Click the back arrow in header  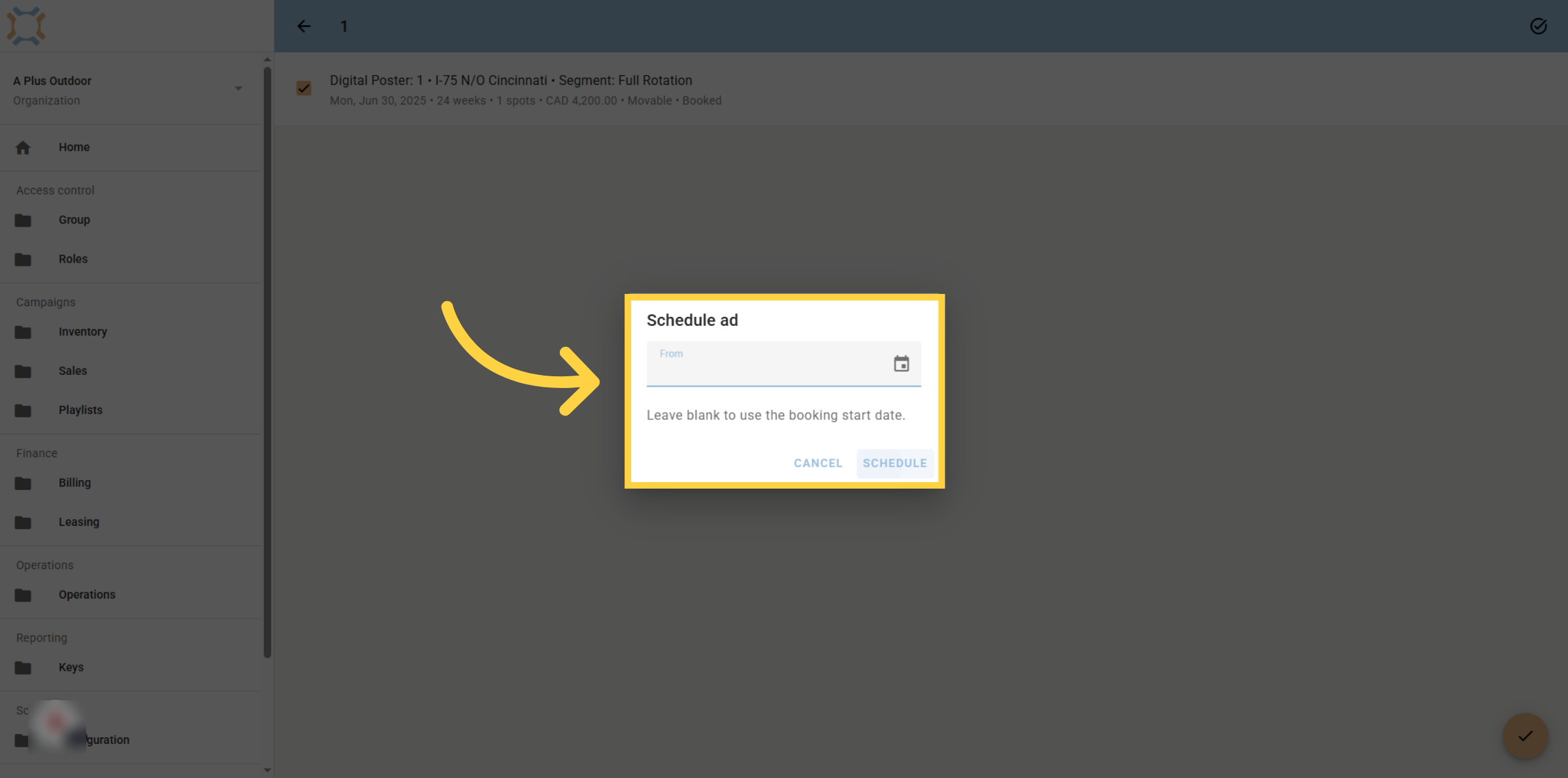(x=304, y=26)
